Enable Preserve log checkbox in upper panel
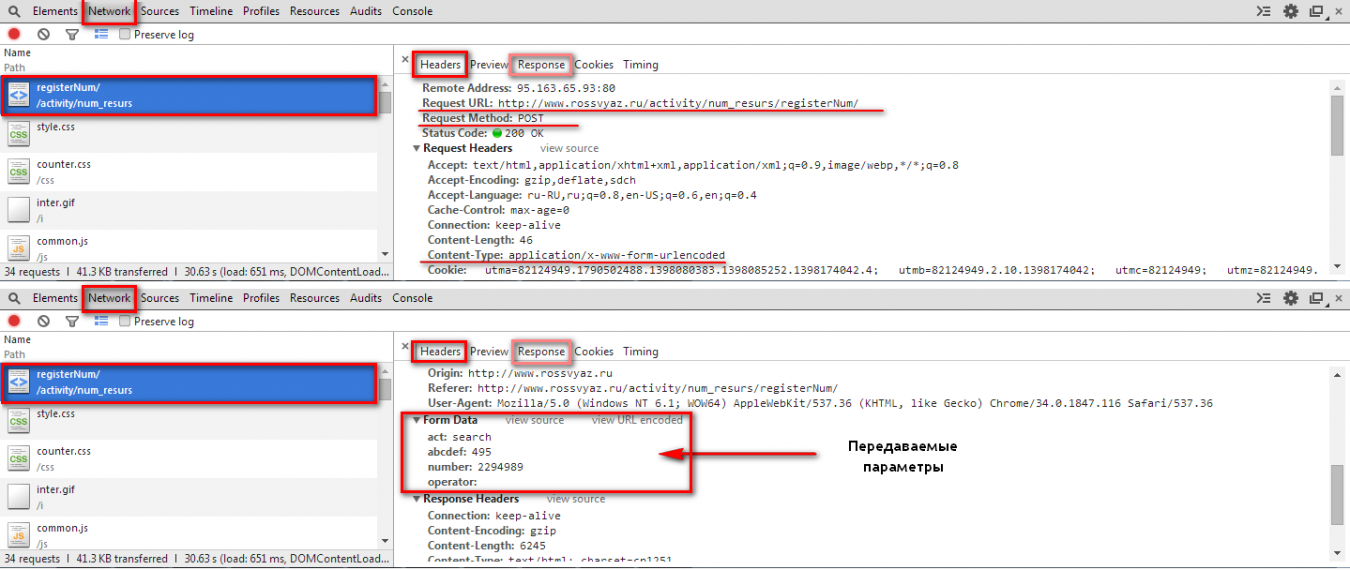The image size is (1350, 570). tap(125, 34)
